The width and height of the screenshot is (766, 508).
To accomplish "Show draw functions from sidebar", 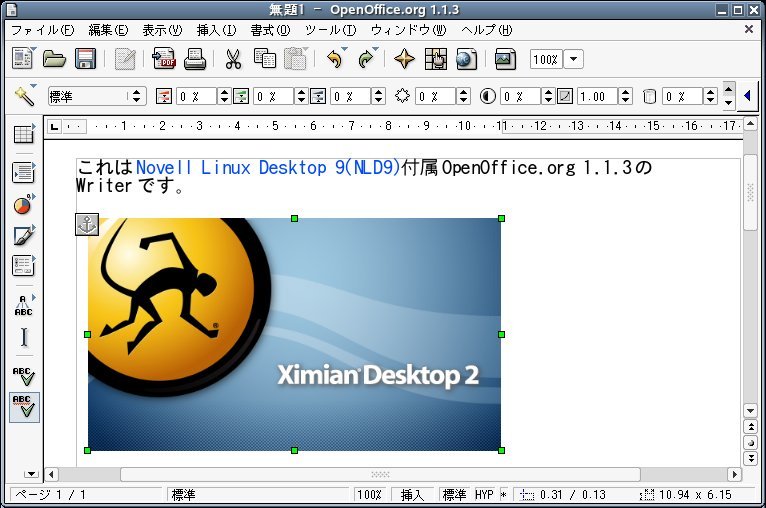I will coord(23,236).
